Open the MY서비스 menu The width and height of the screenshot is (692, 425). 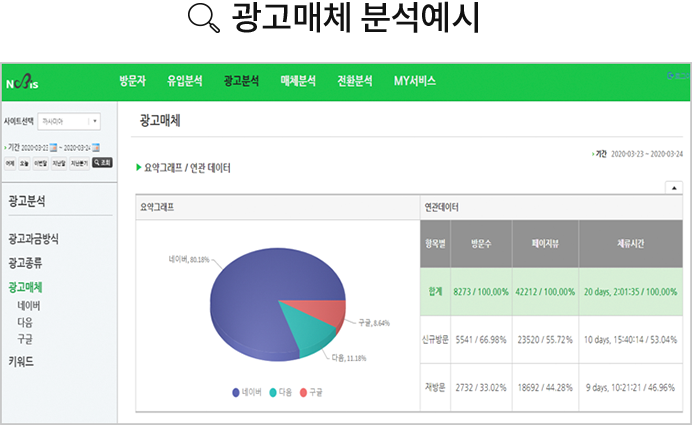tap(415, 81)
